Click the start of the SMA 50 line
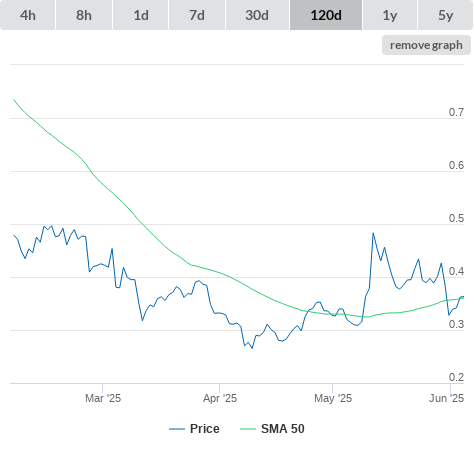This screenshot has width=474, height=455. tap(14, 99)
